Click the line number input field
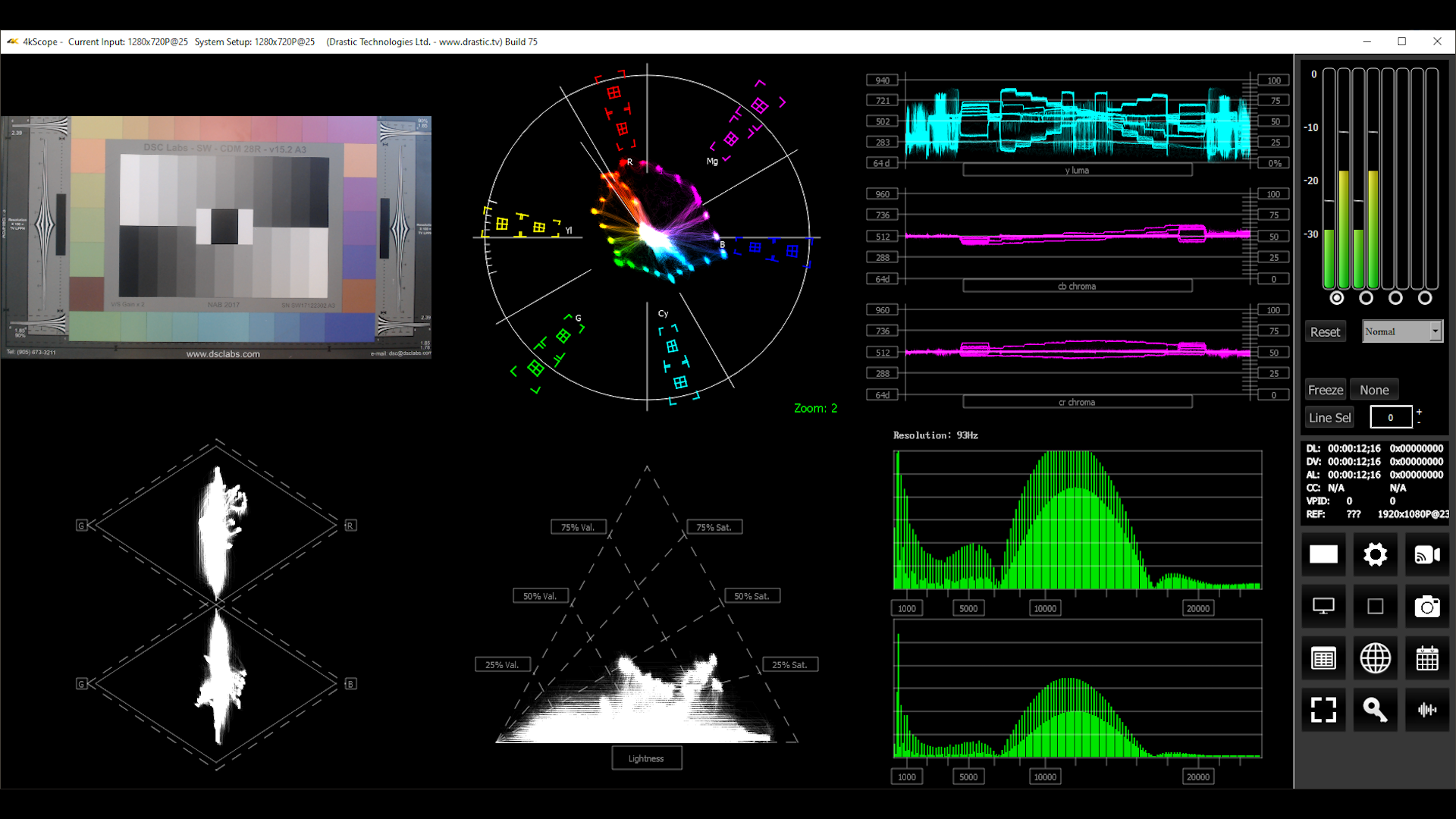Image resolution: width=1456 pixels, height=819 pixels. click(1391, 417)
